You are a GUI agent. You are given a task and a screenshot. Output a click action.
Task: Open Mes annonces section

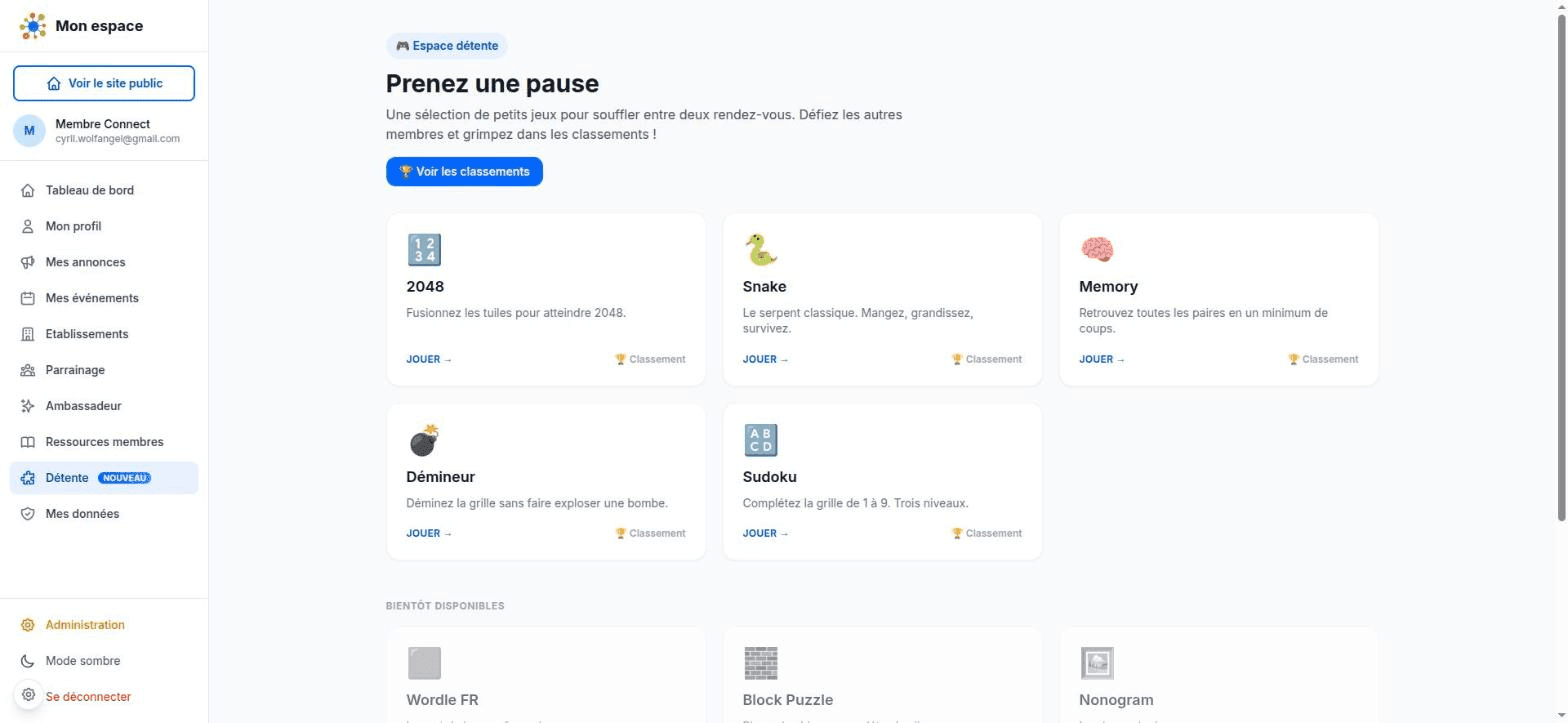pos(104,262)
